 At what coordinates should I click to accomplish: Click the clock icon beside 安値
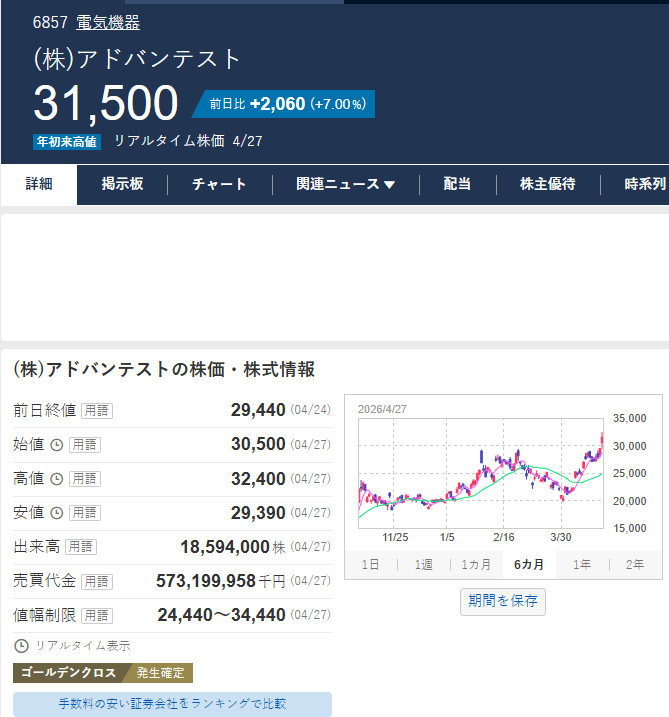click(x=56, y=513)
